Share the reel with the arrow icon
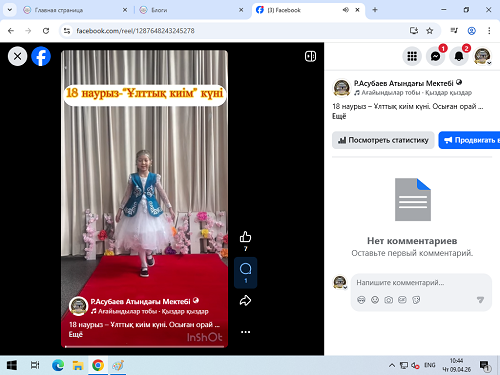Screen dimensions: 500x375 coord(245,300)
